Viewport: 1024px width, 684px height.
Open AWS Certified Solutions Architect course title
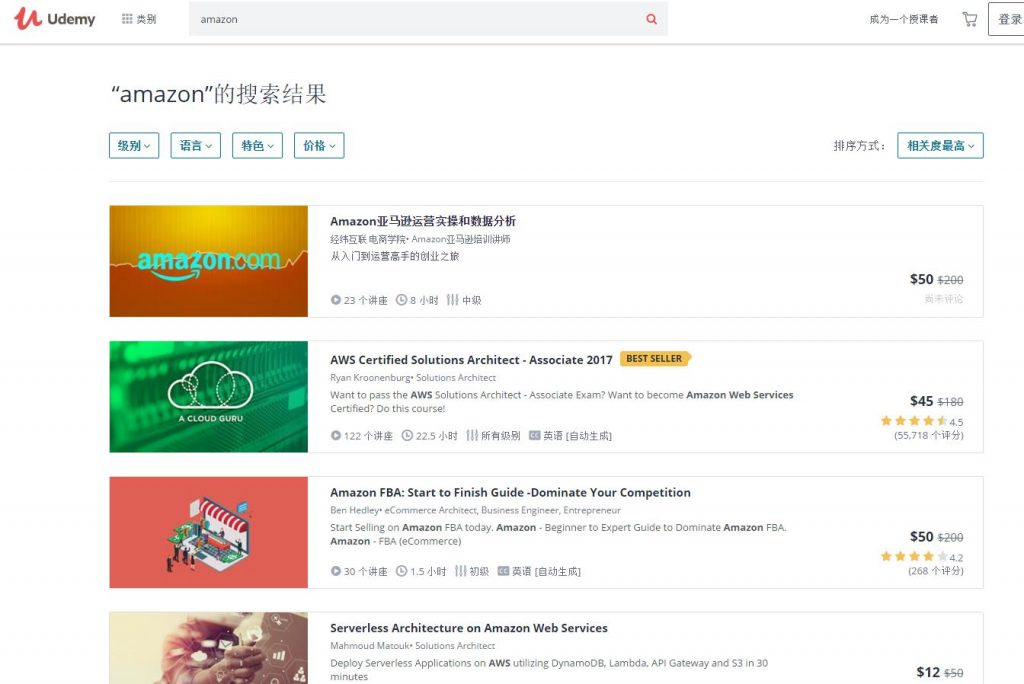[x=471, y=360]
